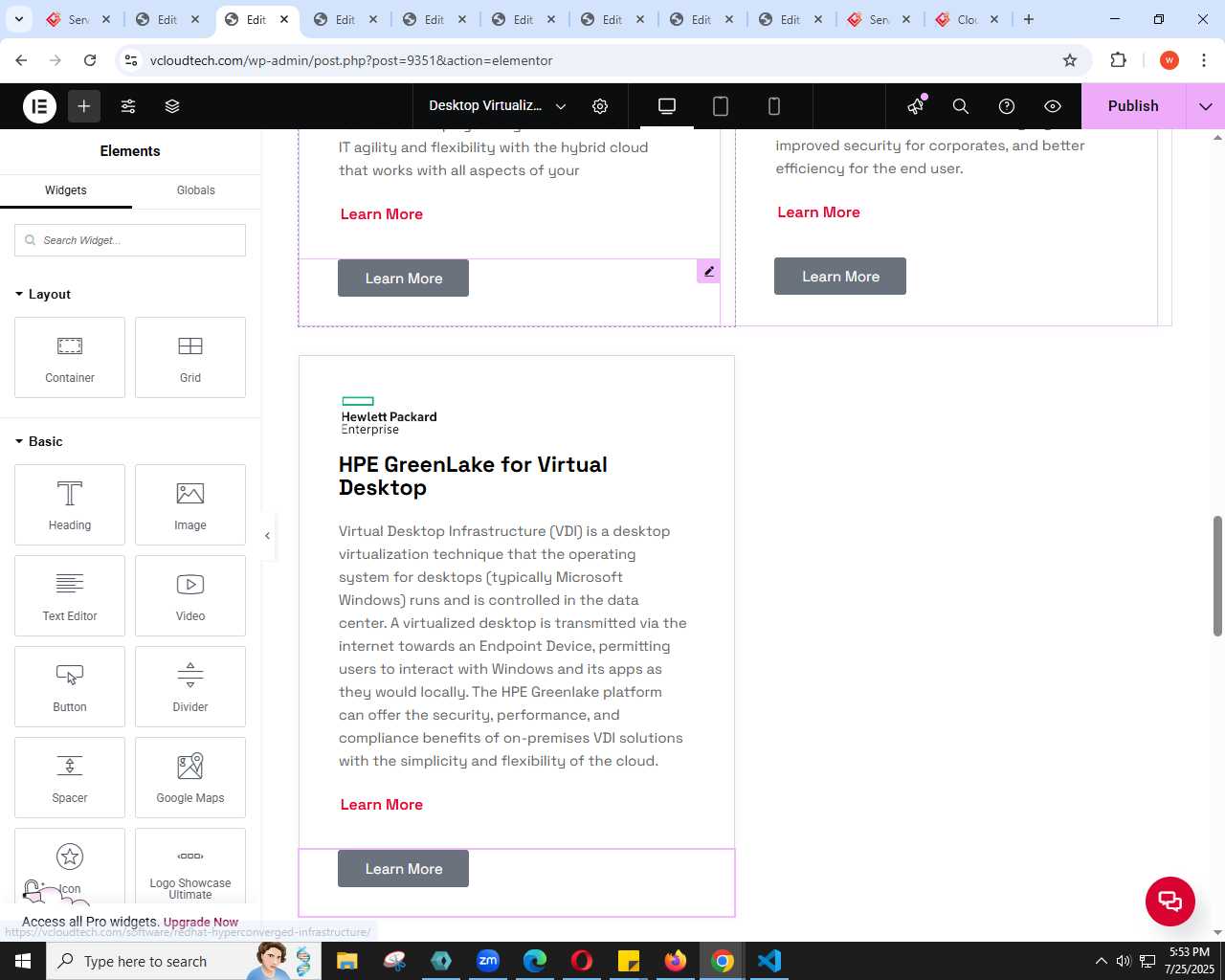The height and width of the screenshot is (980, 1225).
Task: Click red Learn More link under hybrid cloud text
Action: point(382,214)
